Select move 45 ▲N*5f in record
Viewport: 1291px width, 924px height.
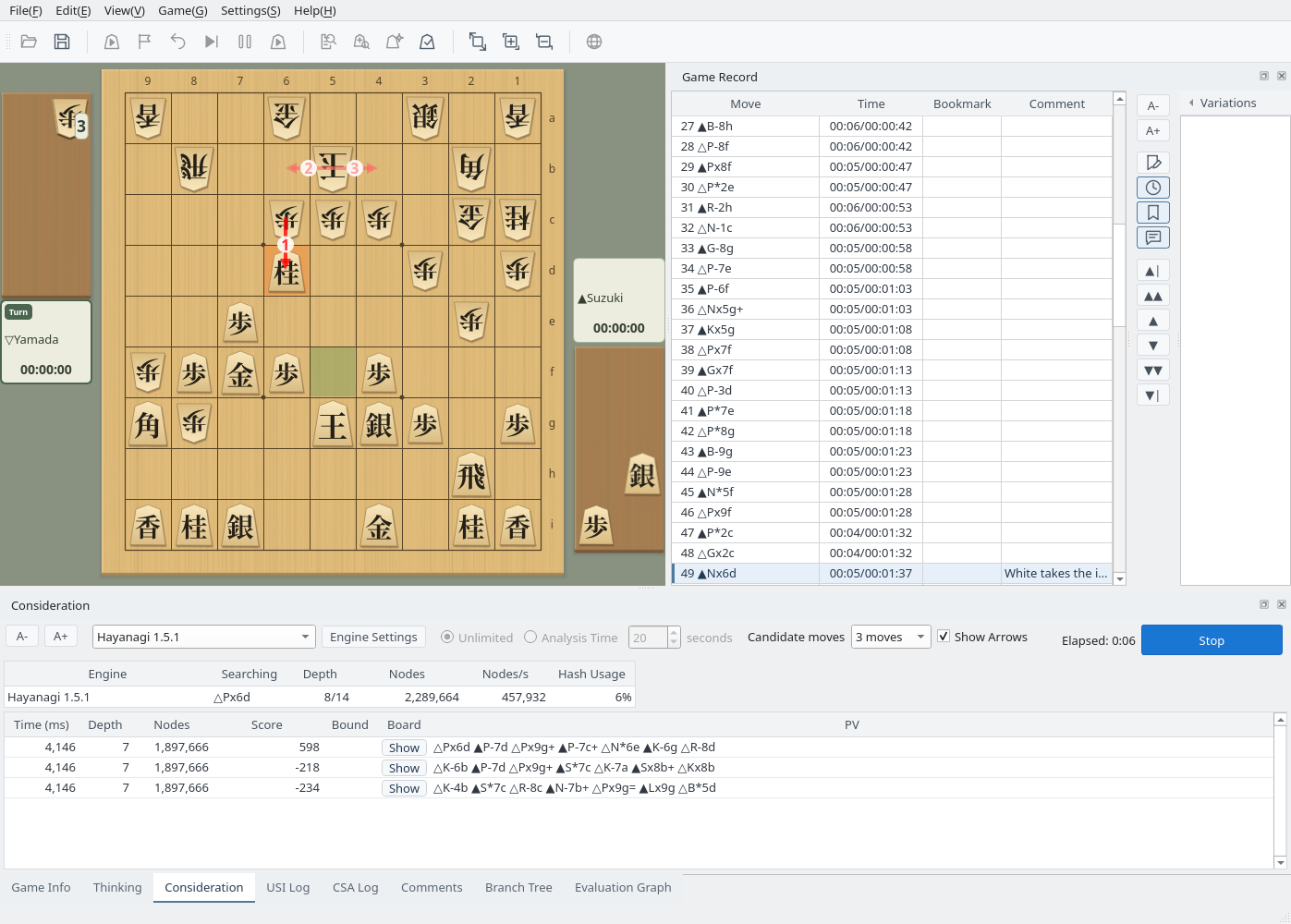893,492
